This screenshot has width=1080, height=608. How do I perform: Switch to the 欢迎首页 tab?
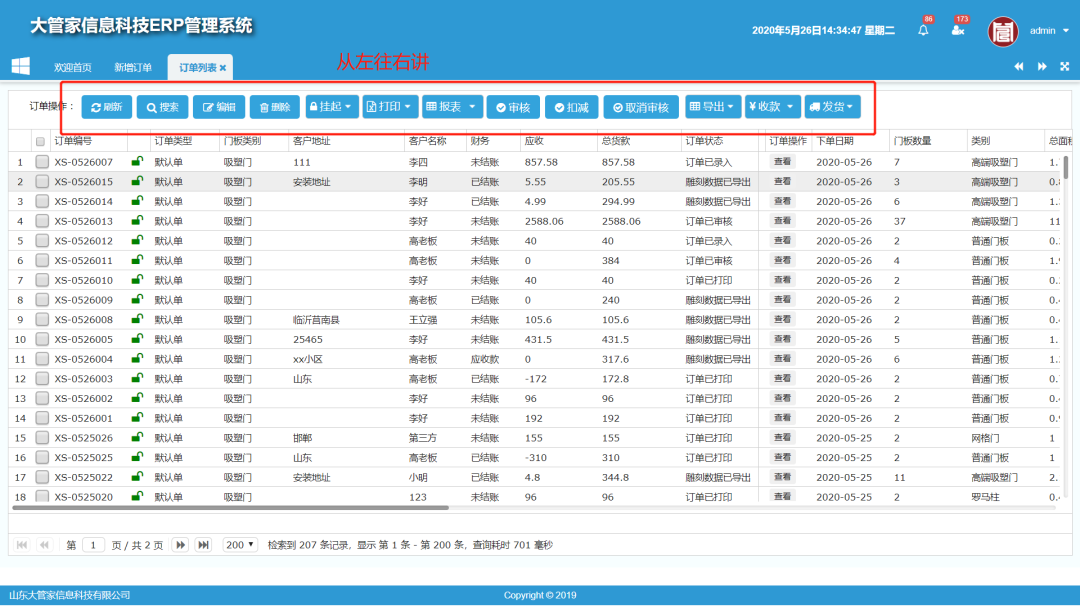[x=73, y=68]
